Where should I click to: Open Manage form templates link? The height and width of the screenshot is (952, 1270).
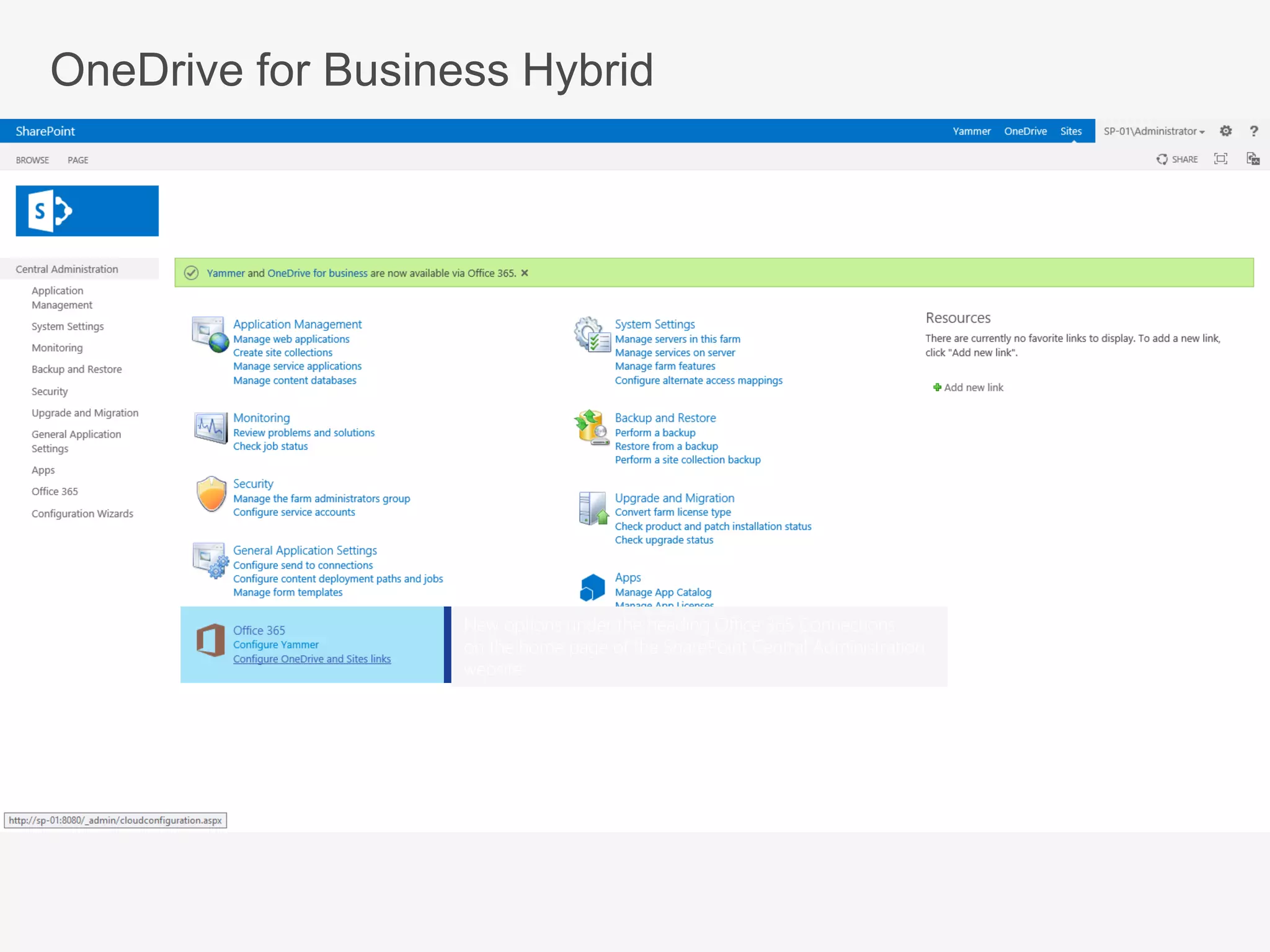pyautogui.click(x=288, y=593)
